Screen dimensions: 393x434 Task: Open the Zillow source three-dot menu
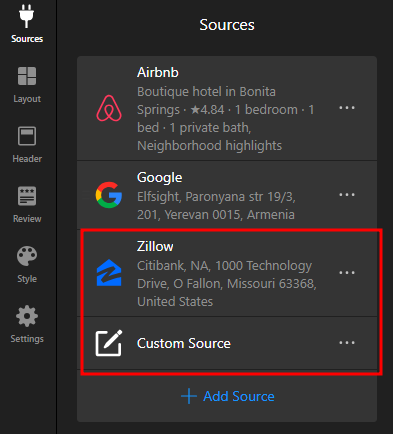click(x=347, y=273)
